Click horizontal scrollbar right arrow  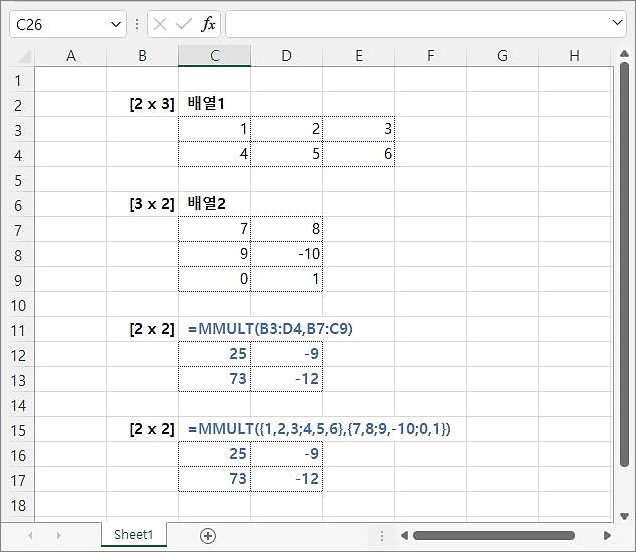tap(607, 535)
